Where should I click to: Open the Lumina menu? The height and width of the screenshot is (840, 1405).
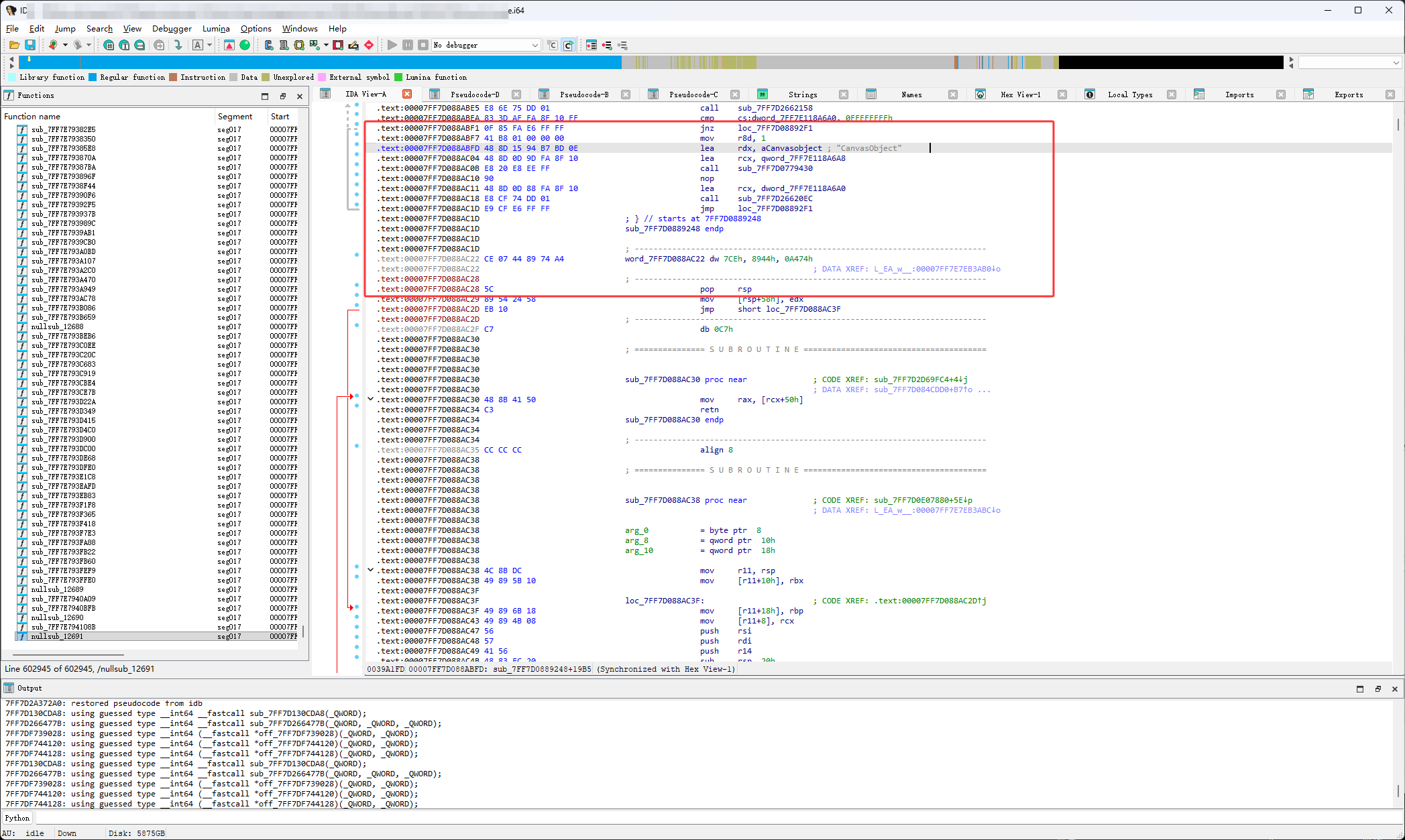click(216, 29)
